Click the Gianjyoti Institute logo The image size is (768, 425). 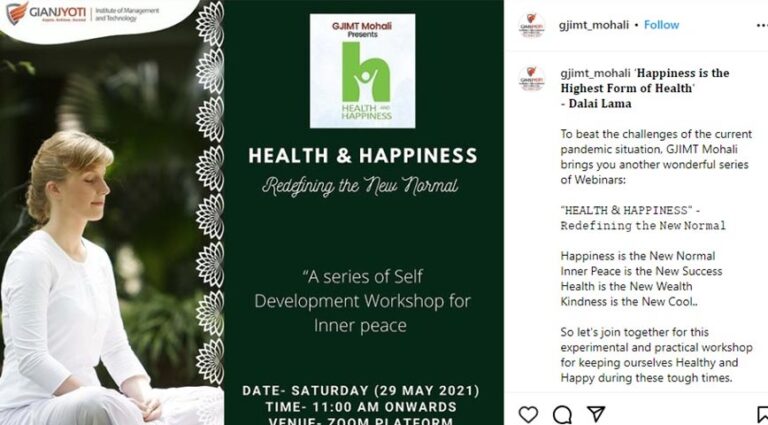pos(83,14)
